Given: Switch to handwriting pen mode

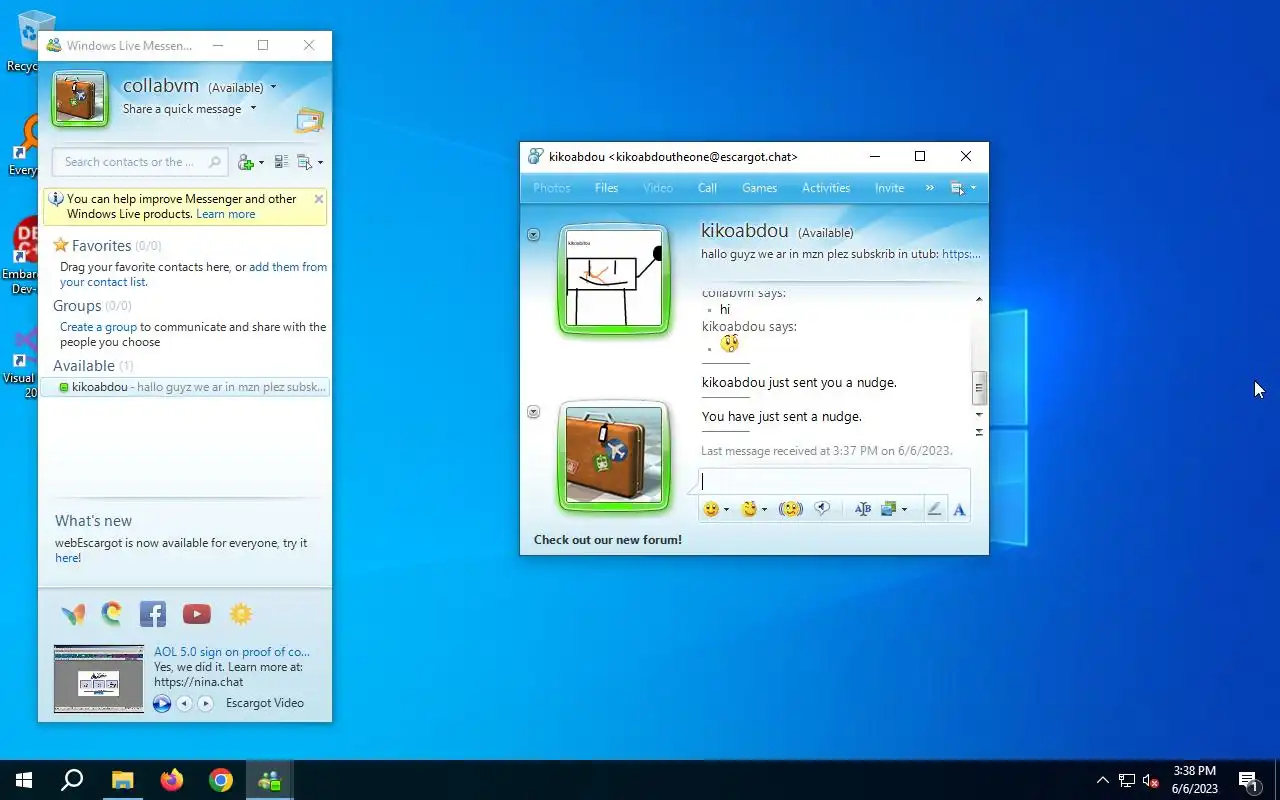Looking at the screenshot, I should (934, 509).
